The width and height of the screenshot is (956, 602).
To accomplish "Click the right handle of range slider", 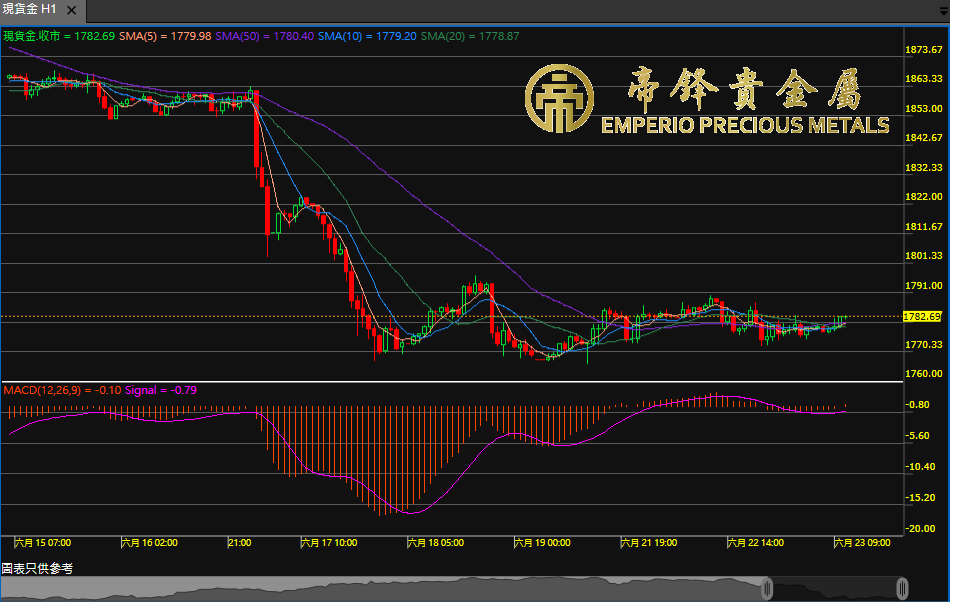I will [902, 588].
